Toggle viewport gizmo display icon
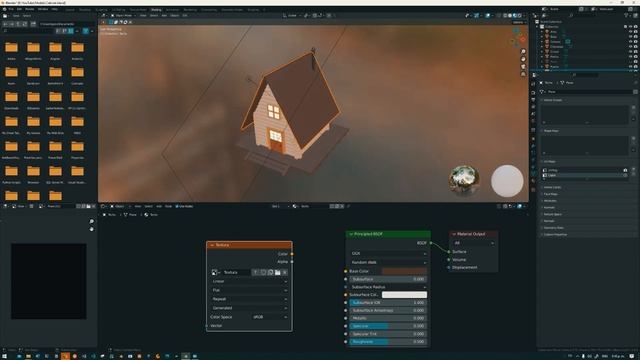This screenshot has width=640, height=360. tap(476, 16)
